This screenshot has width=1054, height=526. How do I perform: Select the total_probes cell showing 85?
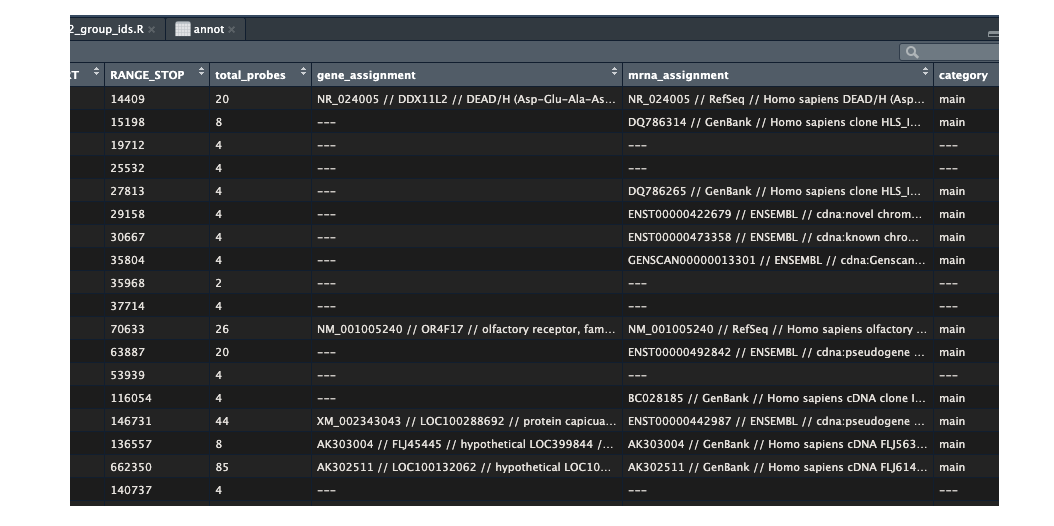tap(222, 467)
